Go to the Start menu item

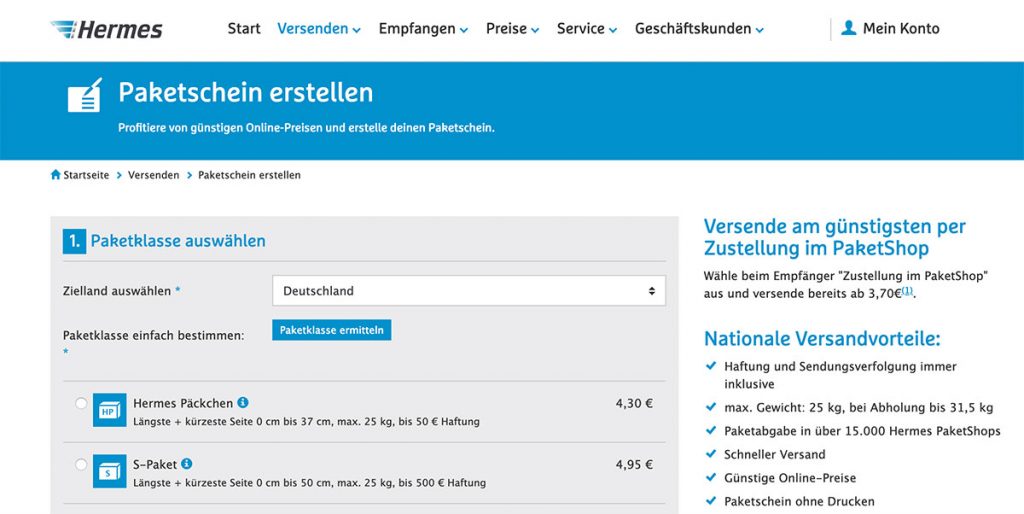[x=244, y=29]
